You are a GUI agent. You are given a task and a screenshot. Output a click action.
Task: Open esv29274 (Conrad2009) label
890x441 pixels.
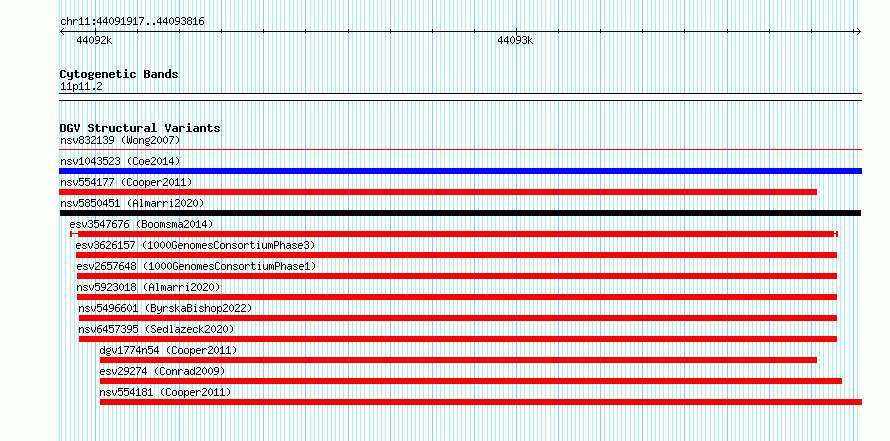162,371
